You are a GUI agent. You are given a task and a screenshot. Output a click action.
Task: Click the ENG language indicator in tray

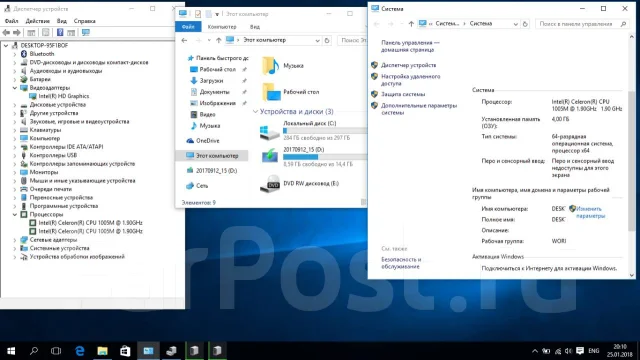(x=593, y=351)
